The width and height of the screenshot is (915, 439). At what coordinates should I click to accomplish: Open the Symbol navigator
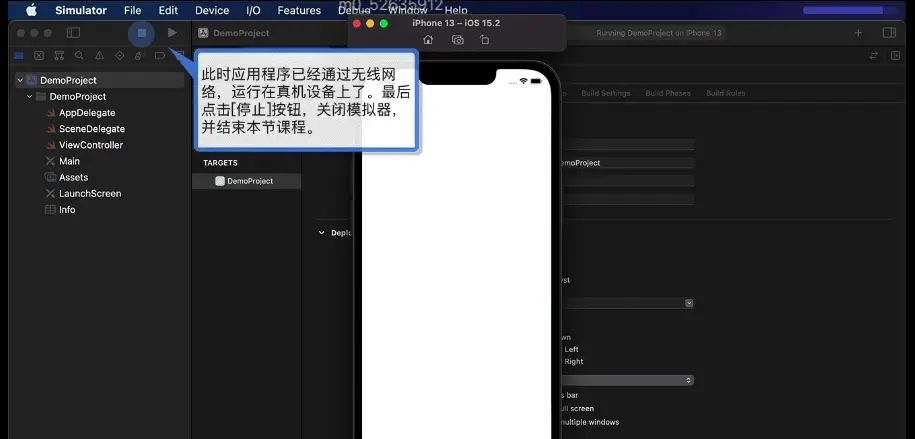[x=59, y=55]
